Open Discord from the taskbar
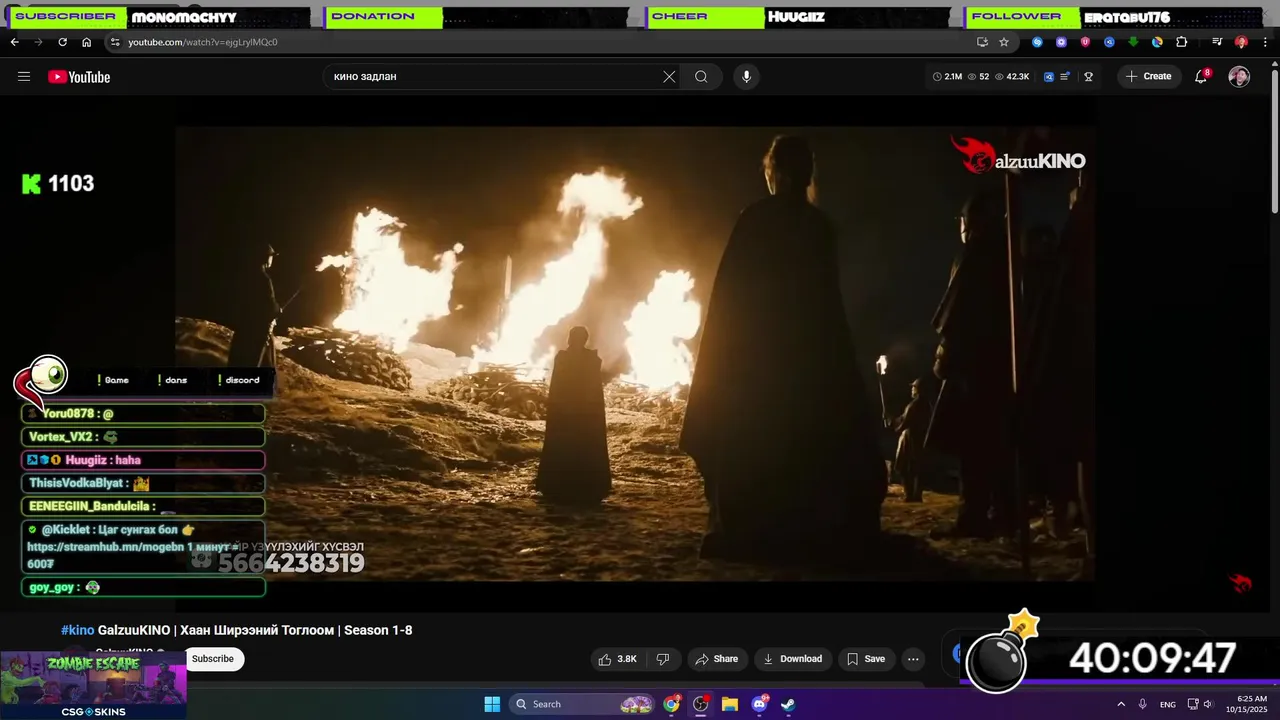Viewport: 1280px width, 720px height. (759, 704)
